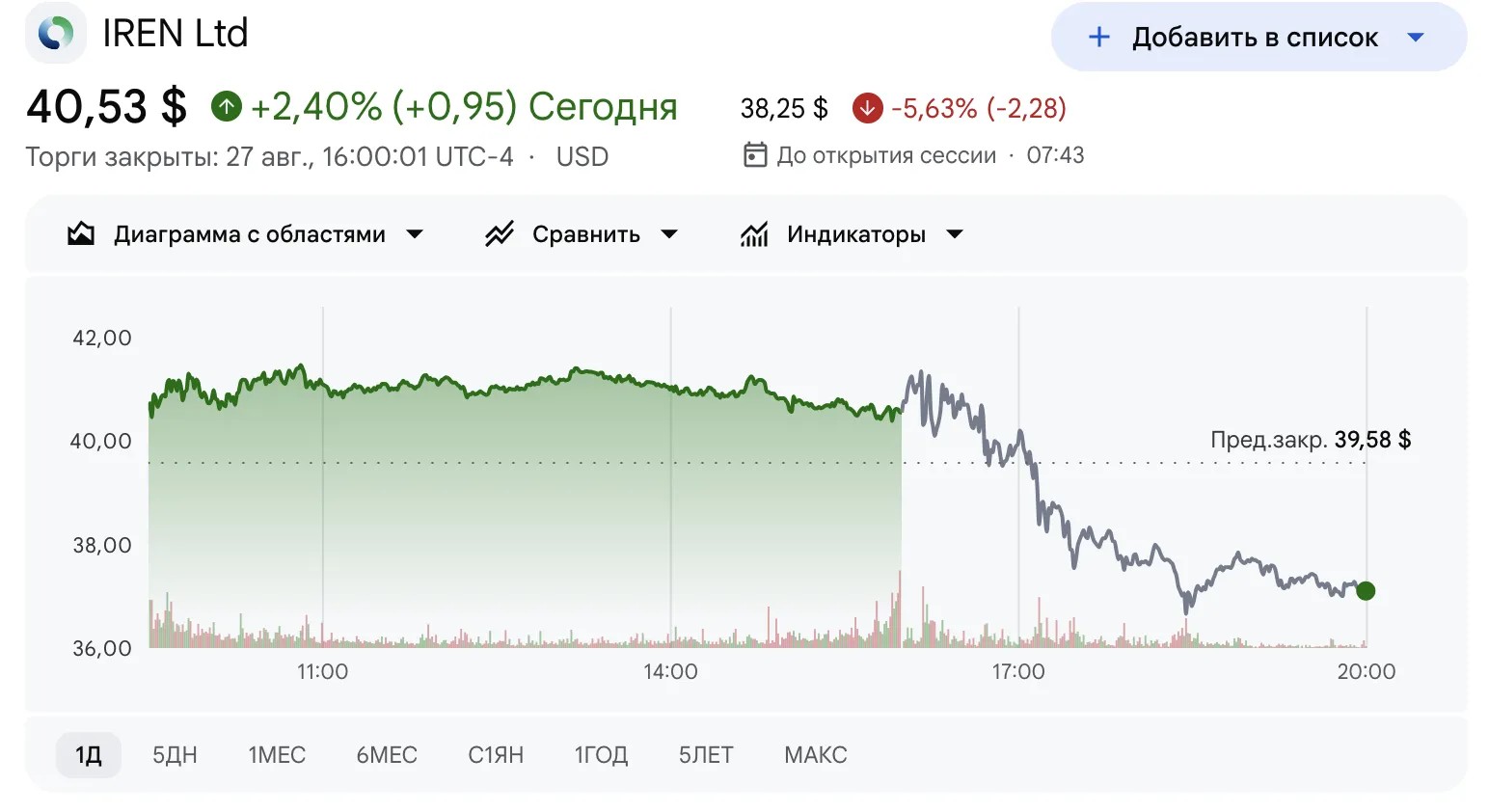Select the 1Д time range tab
Viewport: 1489px width, 812px height.
pos(89,755)
